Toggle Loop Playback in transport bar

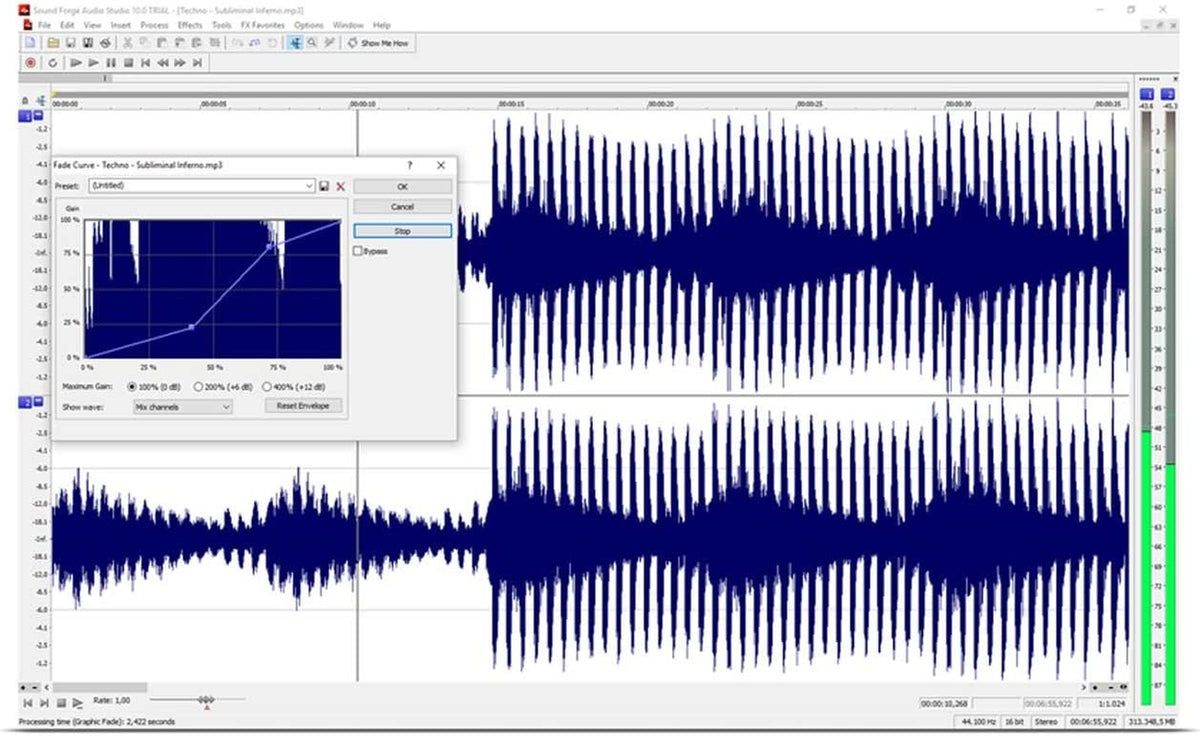pyautogui.click(x=52, y=63)
